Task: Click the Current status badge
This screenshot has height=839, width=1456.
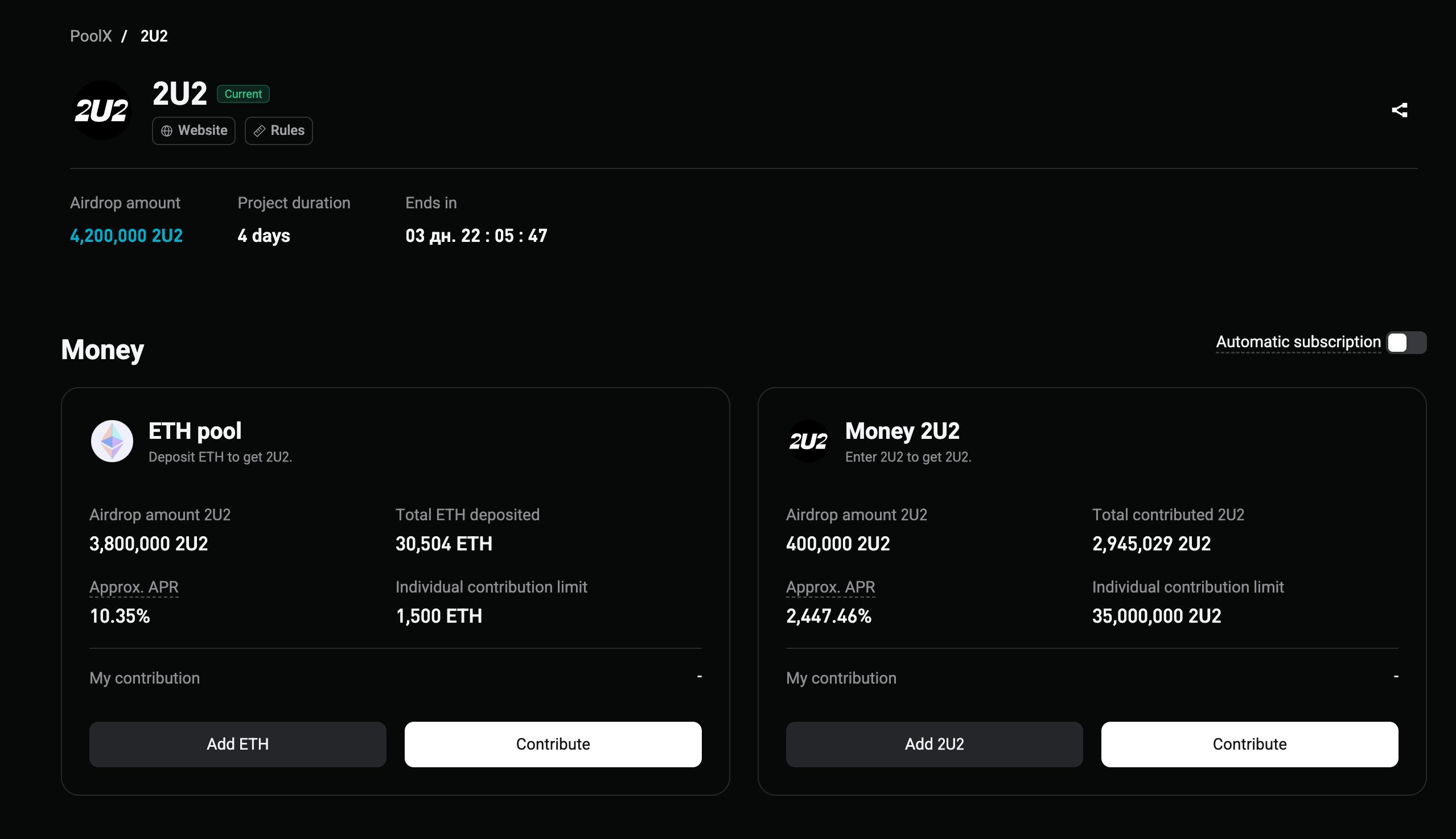Action: click(243, 94)
